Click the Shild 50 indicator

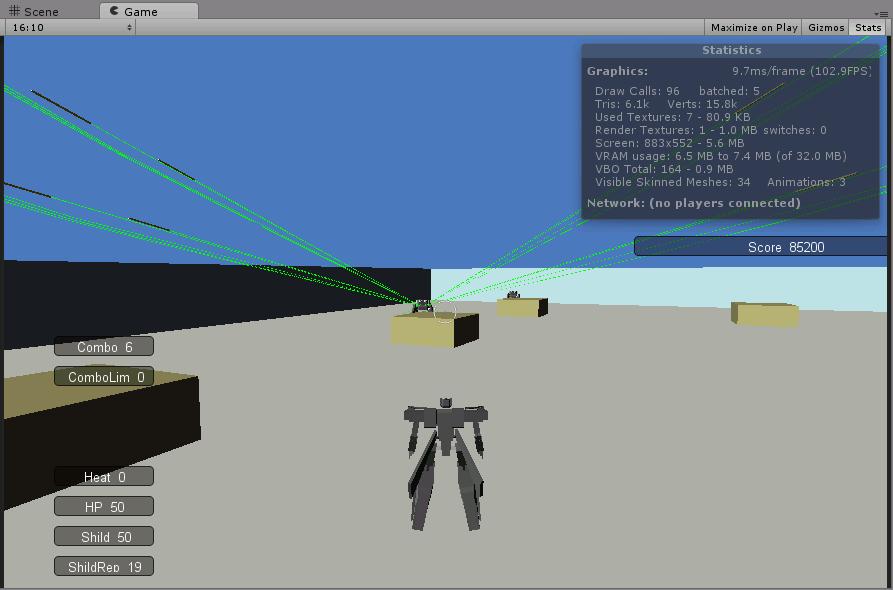(104, 536)
